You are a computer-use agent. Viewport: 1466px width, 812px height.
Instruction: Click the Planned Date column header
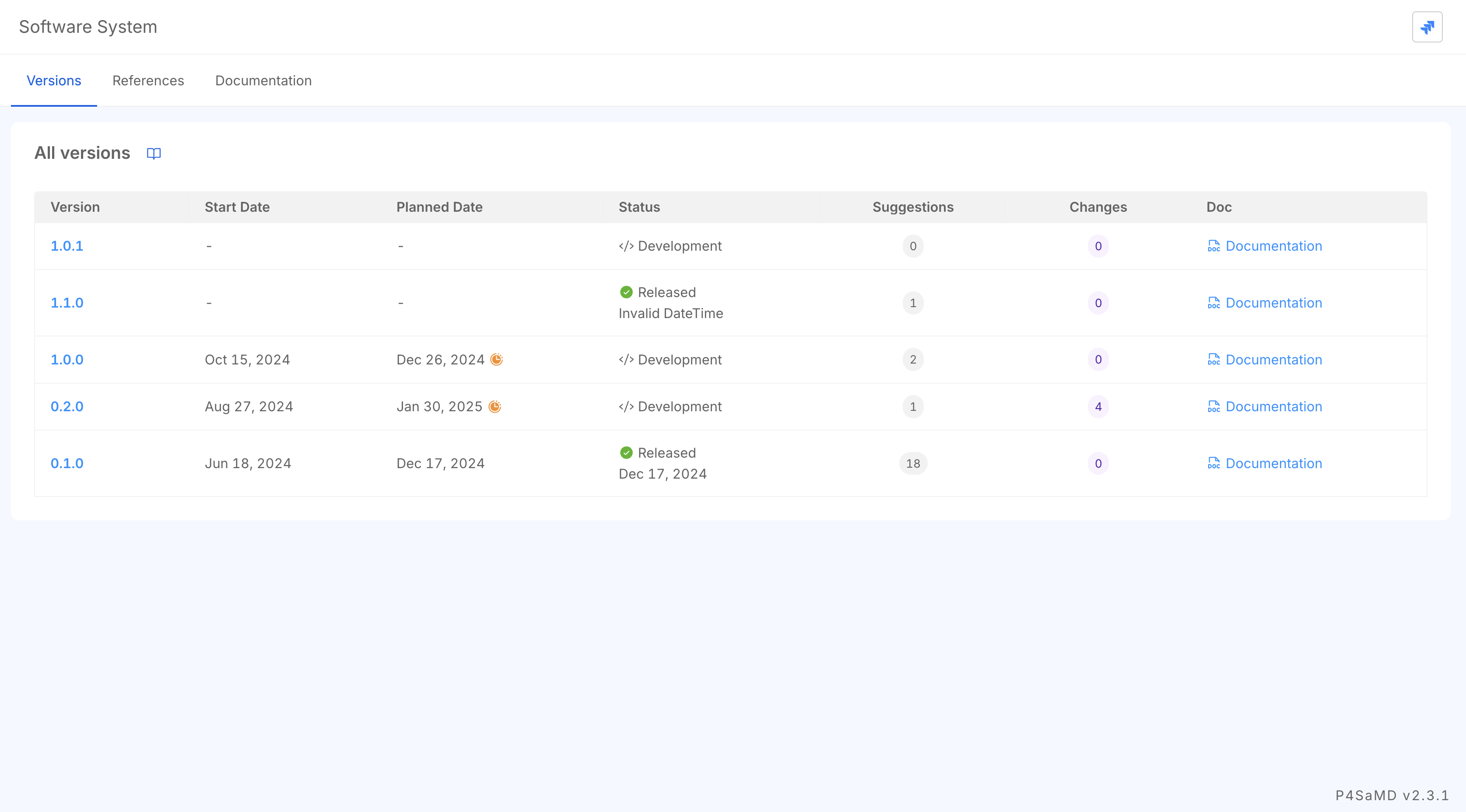(439, 207)
